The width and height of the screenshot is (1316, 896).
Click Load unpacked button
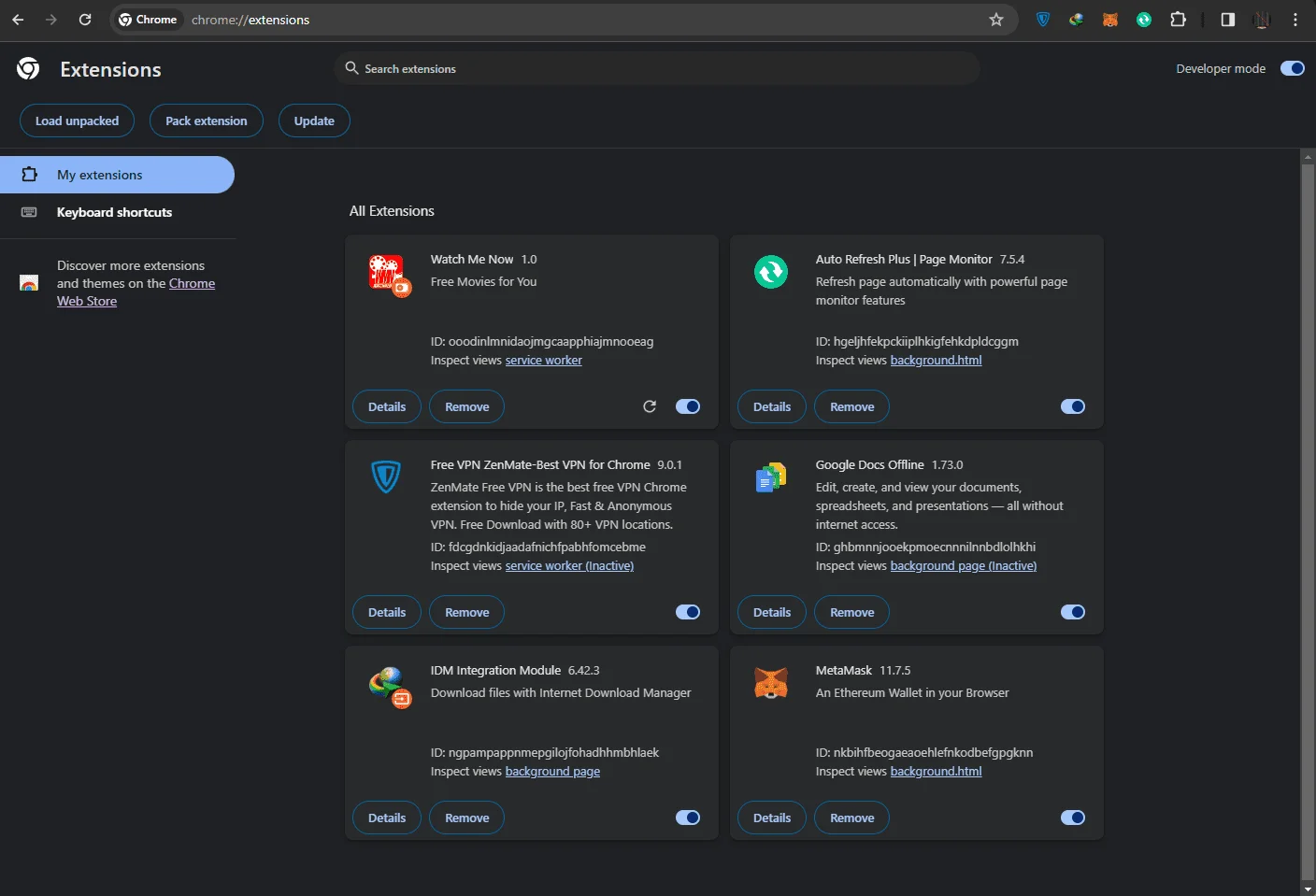point(77,121)
